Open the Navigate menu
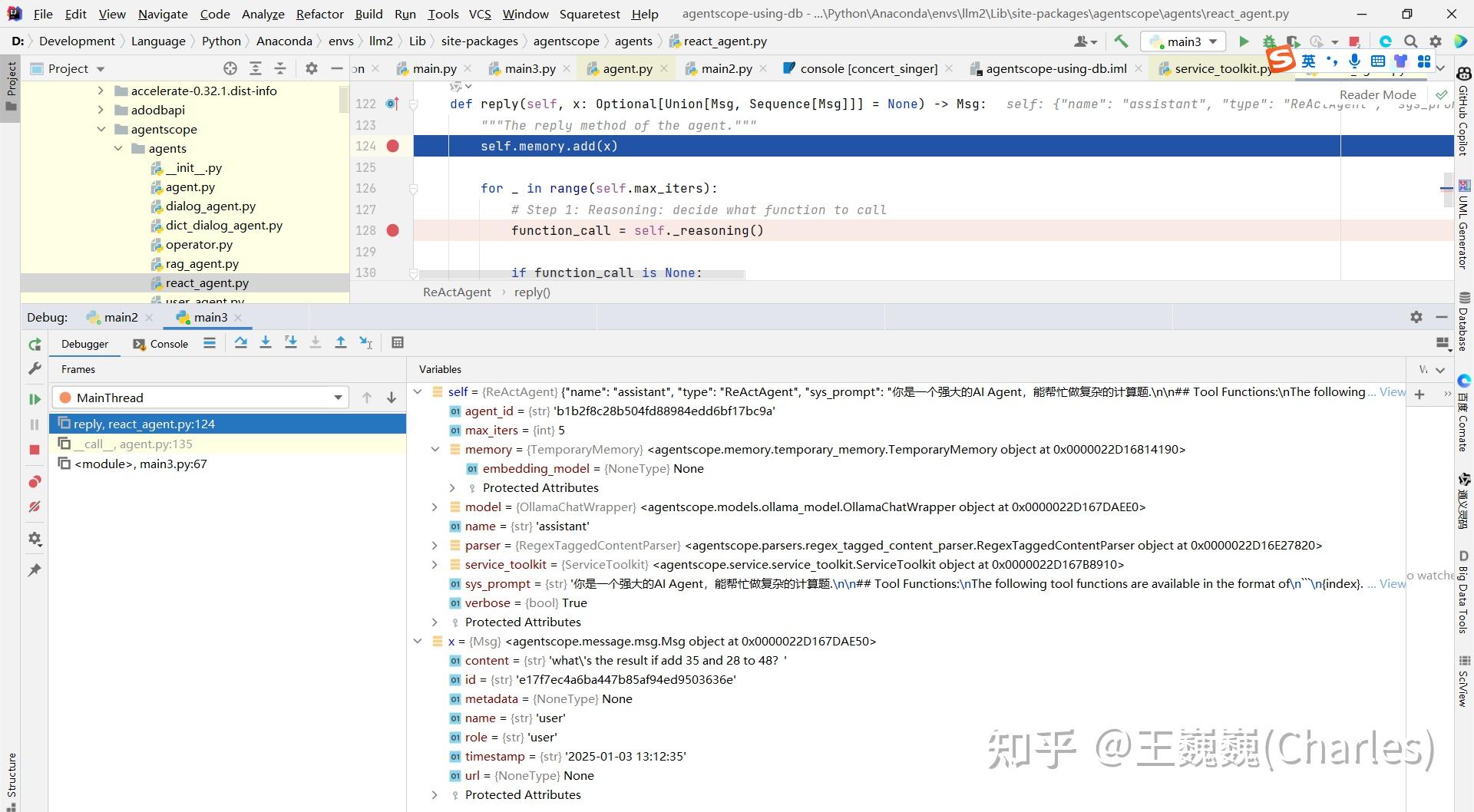1474x812 pixels. point(162,13)
